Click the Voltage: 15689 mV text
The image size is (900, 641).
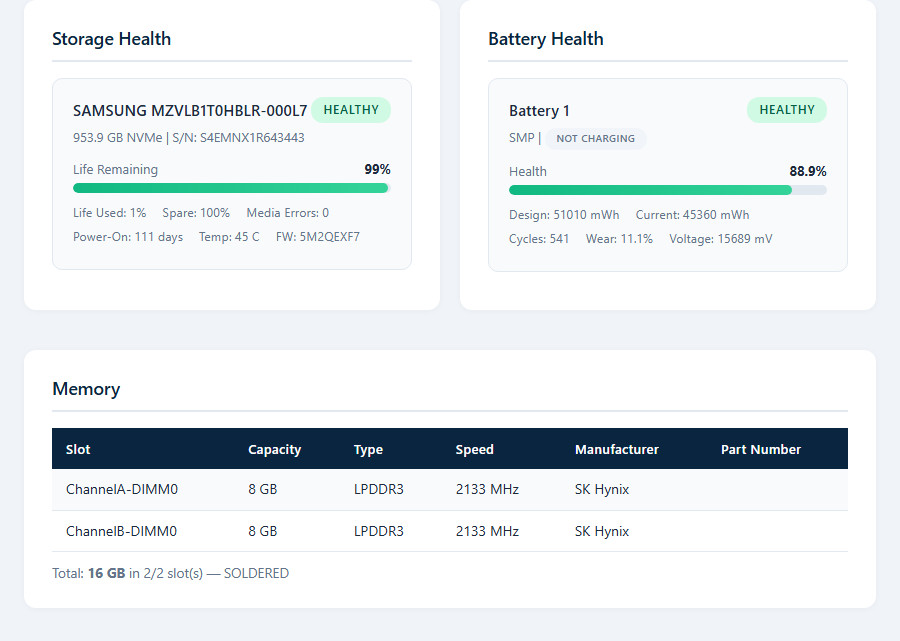(x=721, y=239)
